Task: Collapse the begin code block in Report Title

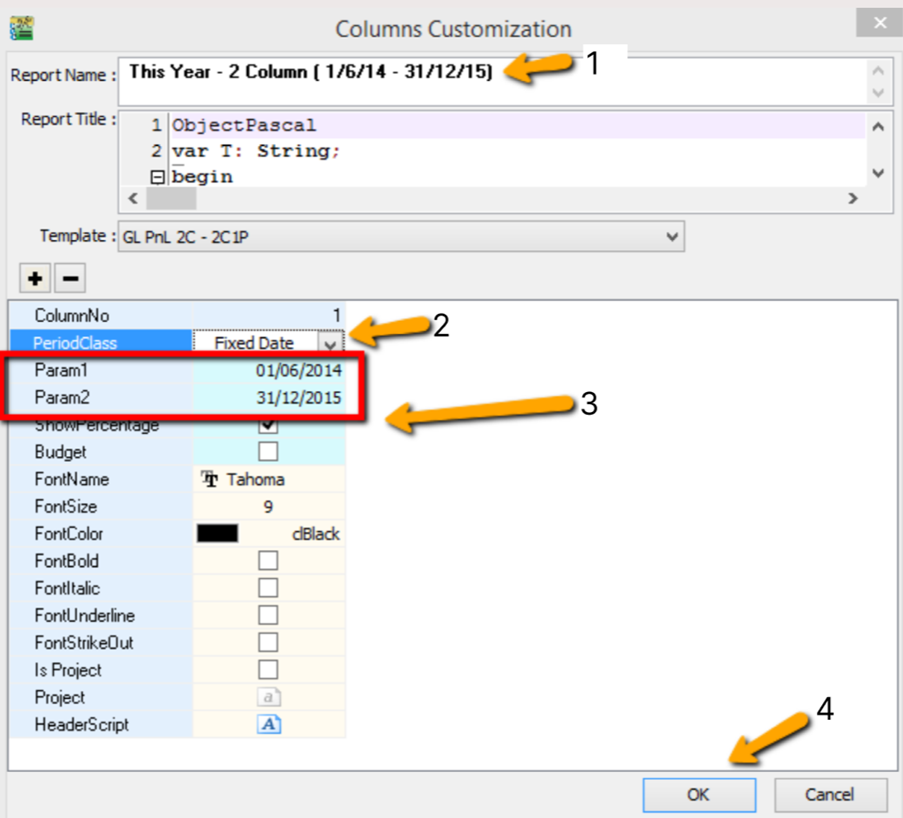Action: [156, 177]
